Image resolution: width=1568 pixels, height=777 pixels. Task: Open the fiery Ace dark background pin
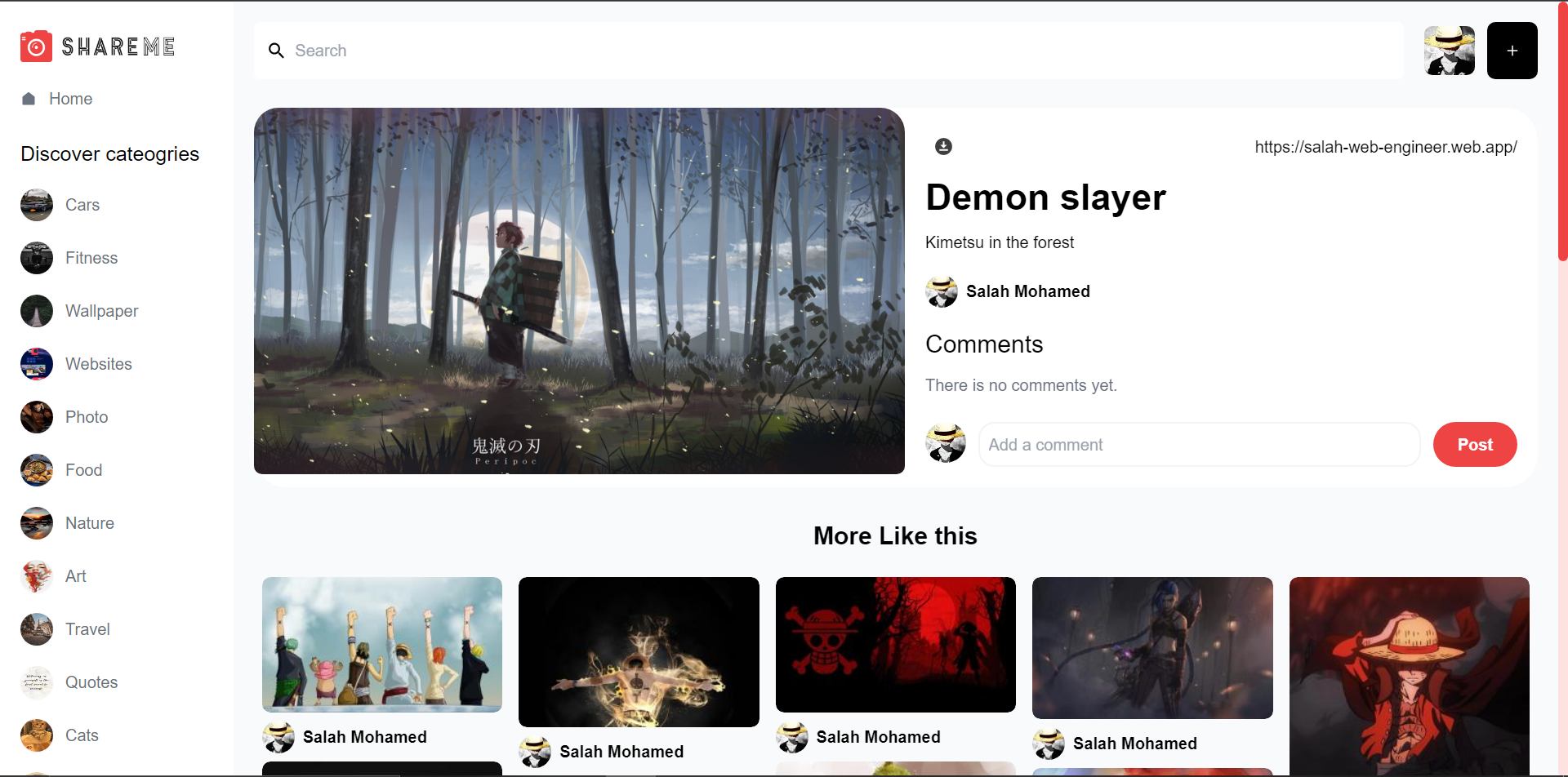click(x=639, y=652)
